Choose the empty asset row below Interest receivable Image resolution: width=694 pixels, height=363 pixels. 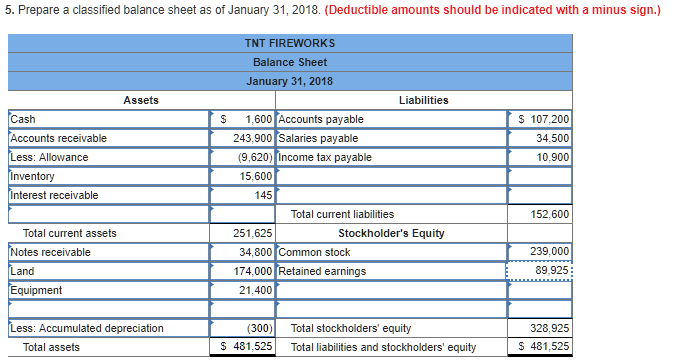[x=109, y=214]
